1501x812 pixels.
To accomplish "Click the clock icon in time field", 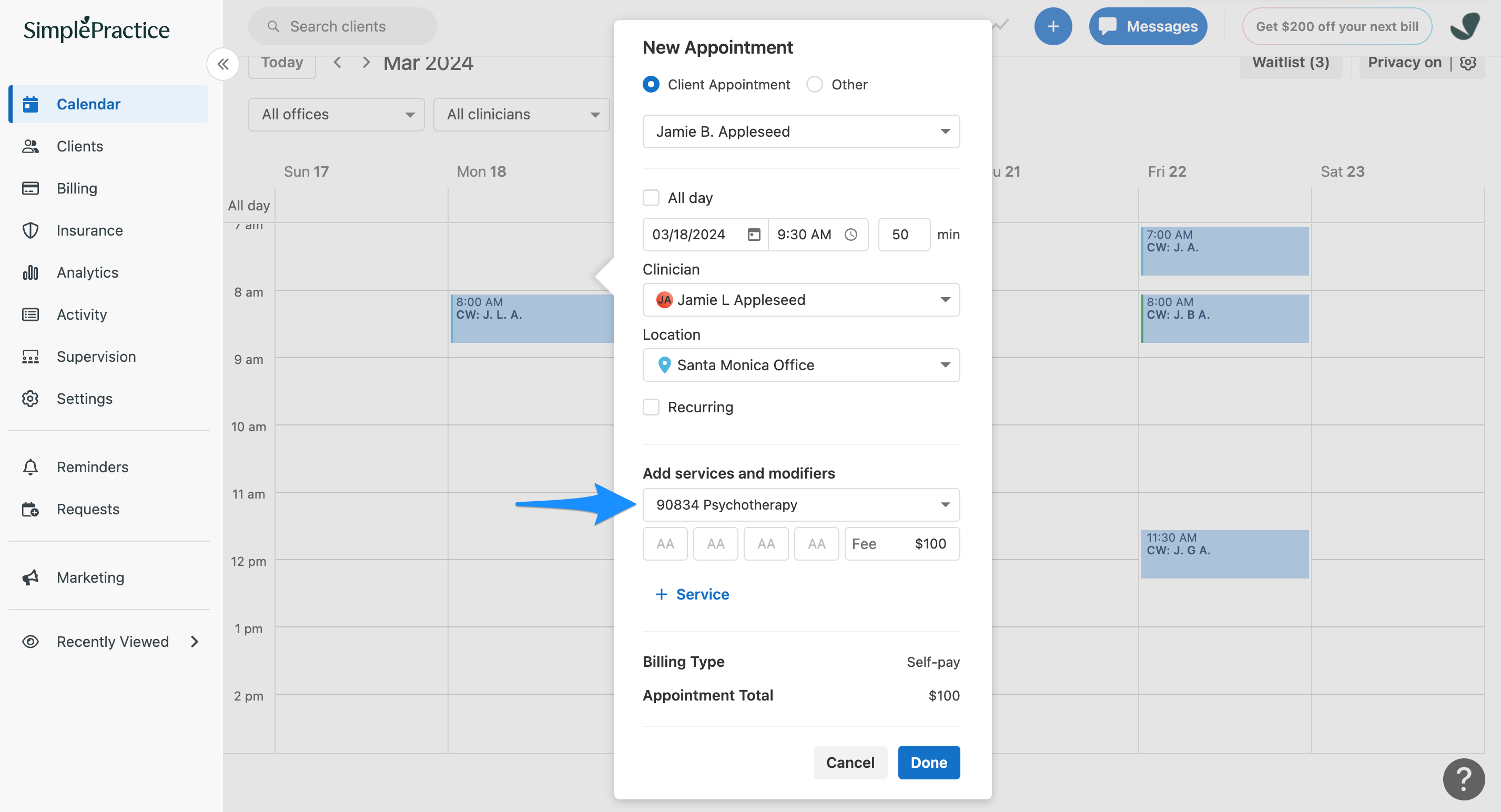I will [851, 234].
